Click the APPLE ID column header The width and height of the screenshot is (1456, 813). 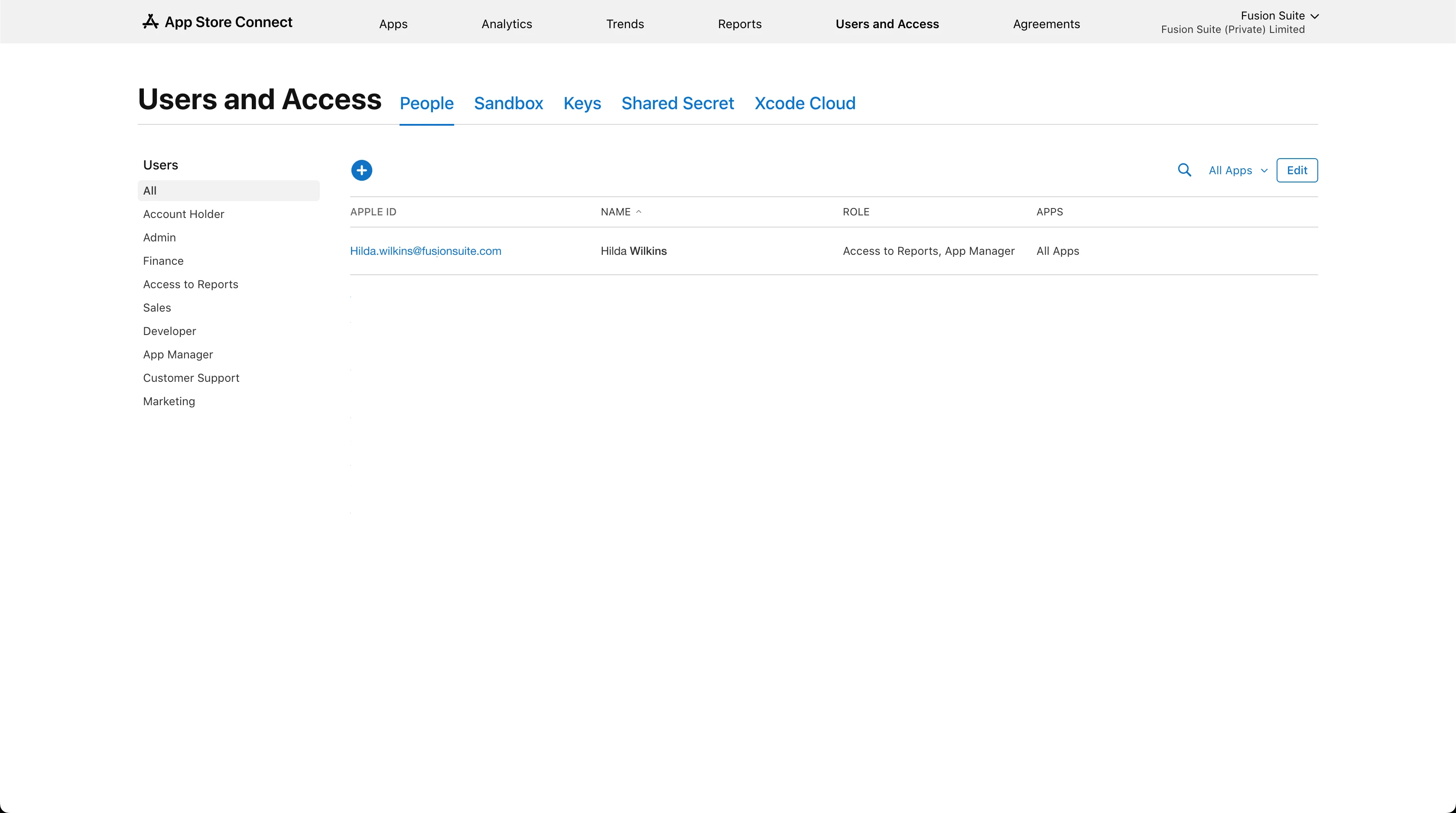pos(373,212)
